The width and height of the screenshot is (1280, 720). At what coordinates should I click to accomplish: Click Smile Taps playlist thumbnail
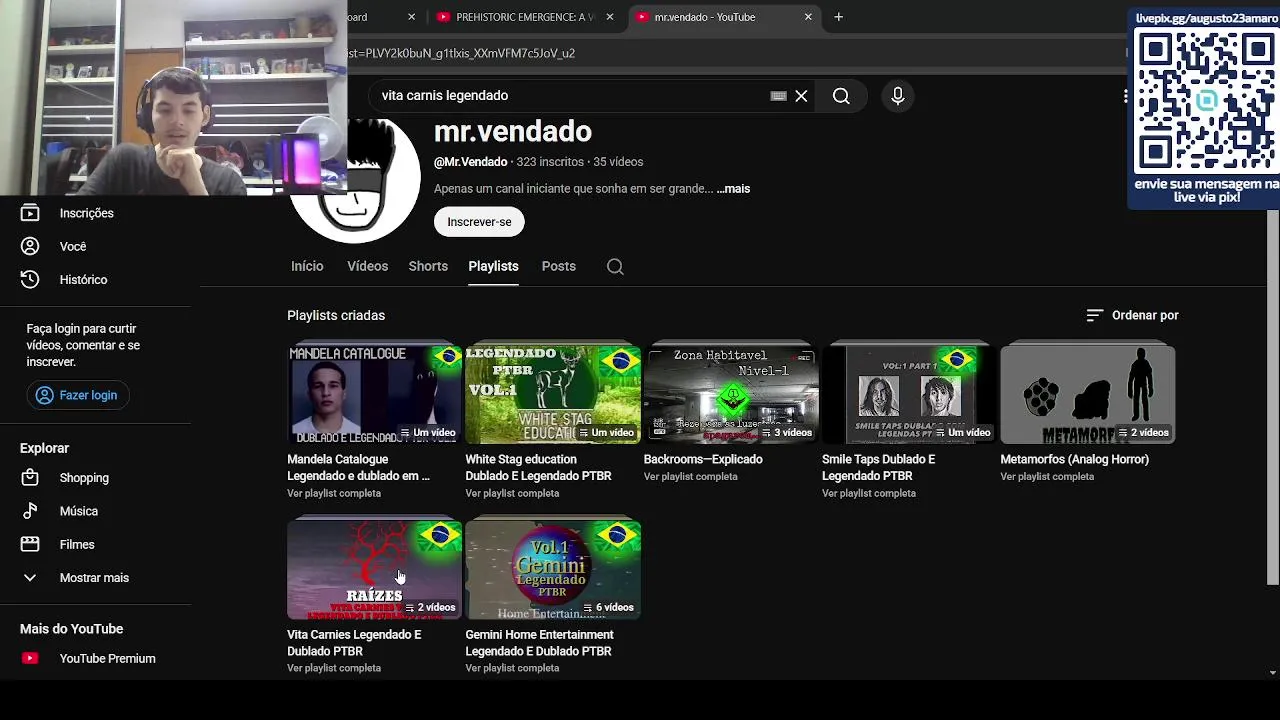(x=909, y=394)
